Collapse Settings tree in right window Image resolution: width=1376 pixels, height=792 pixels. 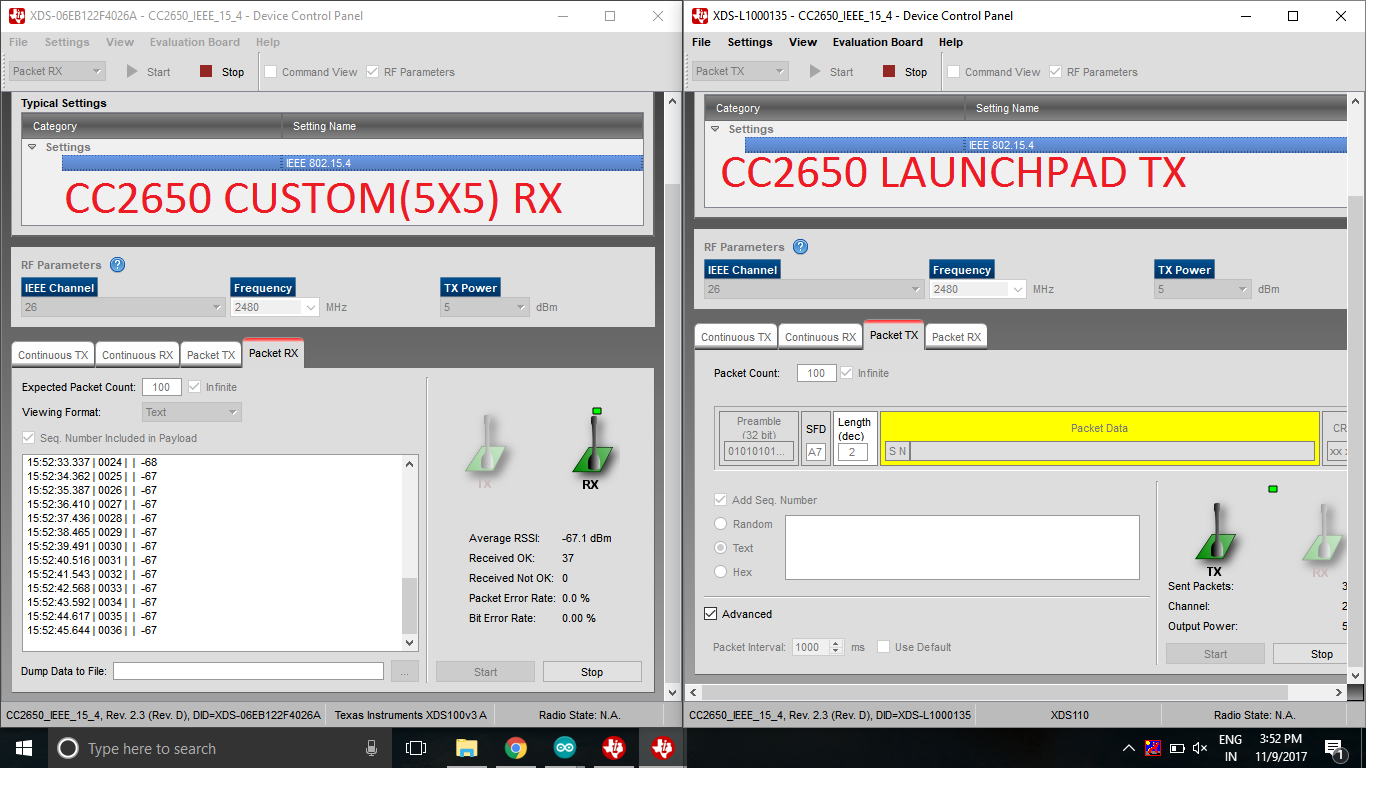point(715,129)
